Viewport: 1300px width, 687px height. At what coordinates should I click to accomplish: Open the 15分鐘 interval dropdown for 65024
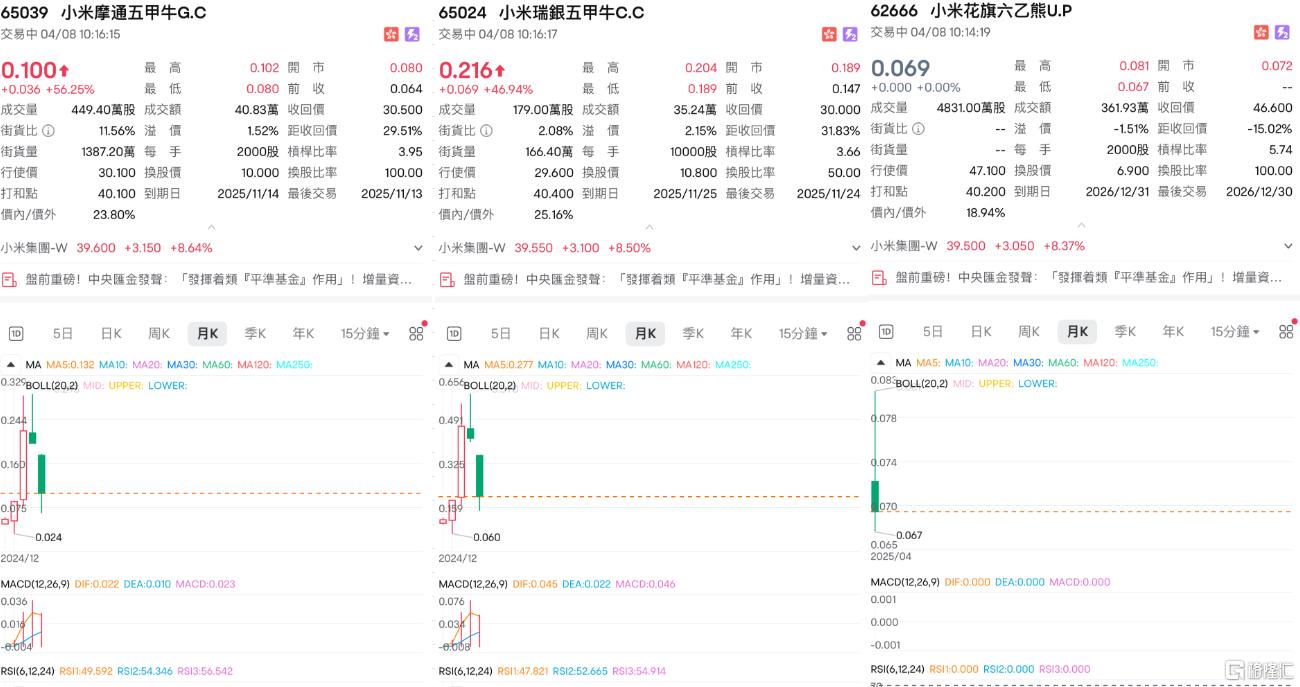803,334
